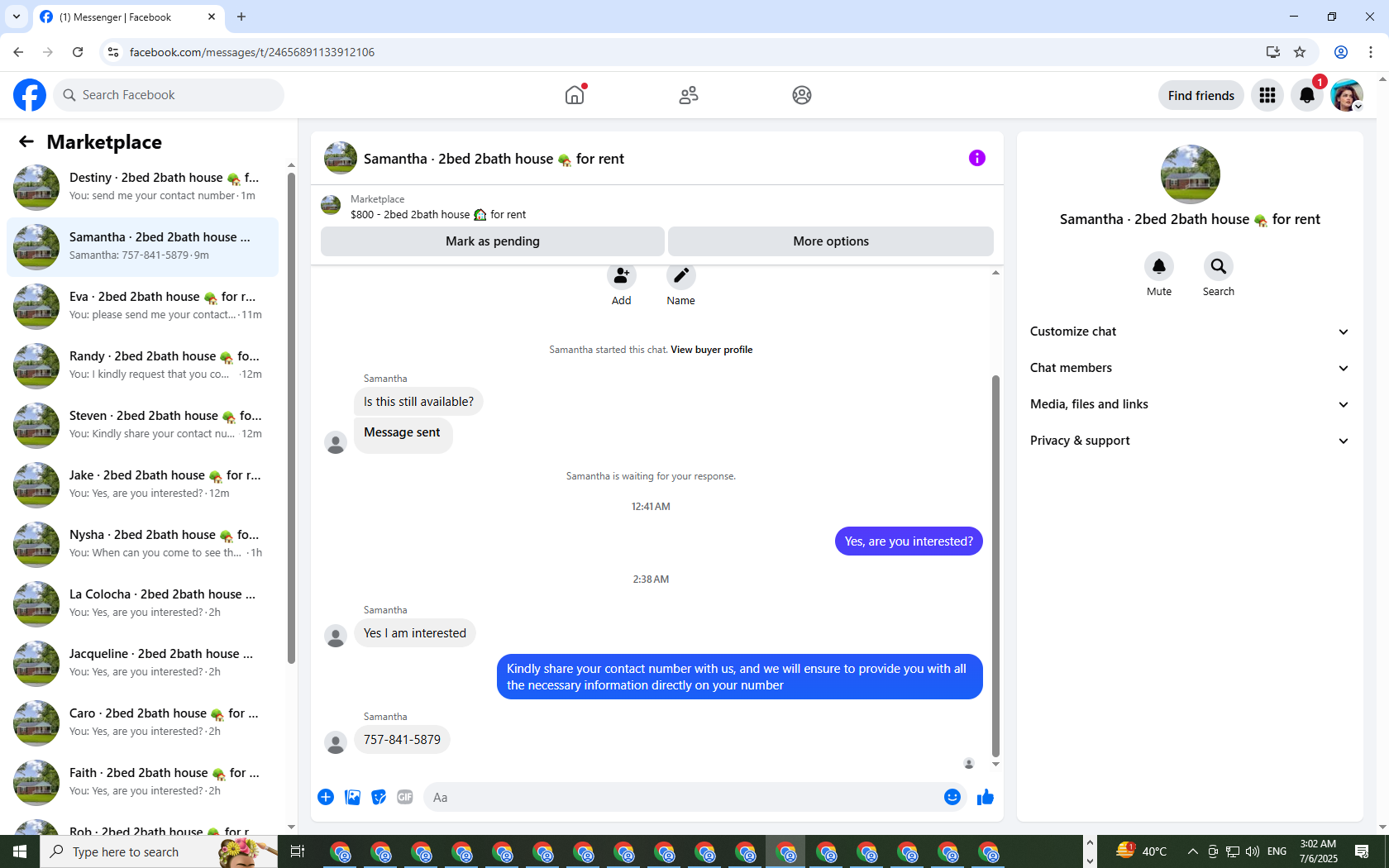View site information icon in address bar
1389x868 pixels.
click(x=113, y=52)
